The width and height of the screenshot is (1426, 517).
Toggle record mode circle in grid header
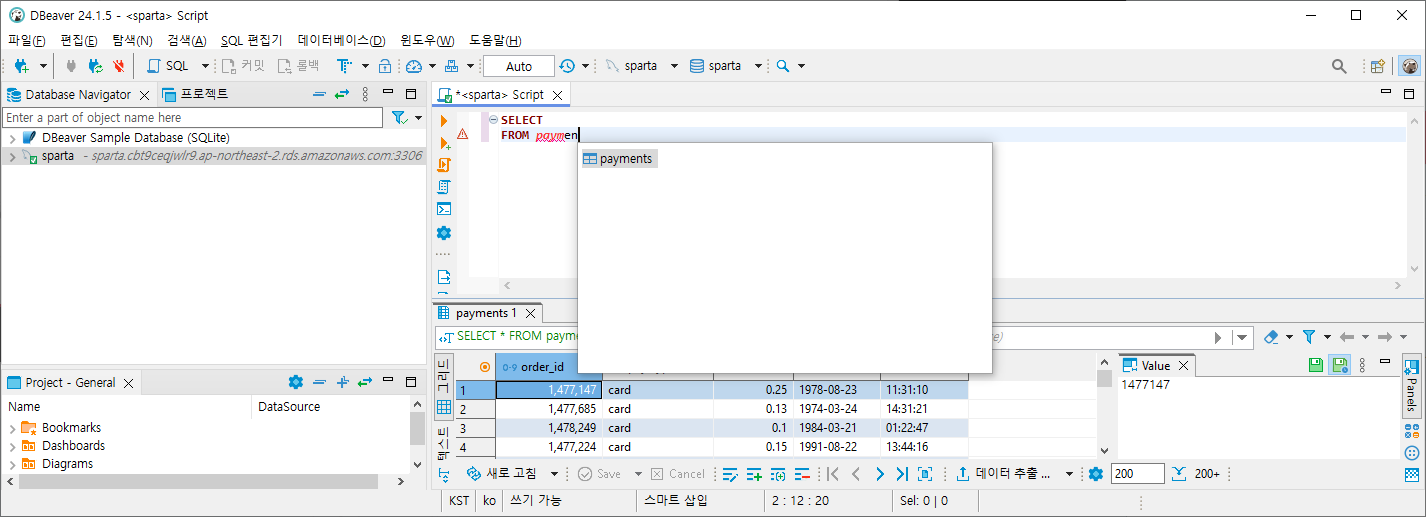pos(485,366)
